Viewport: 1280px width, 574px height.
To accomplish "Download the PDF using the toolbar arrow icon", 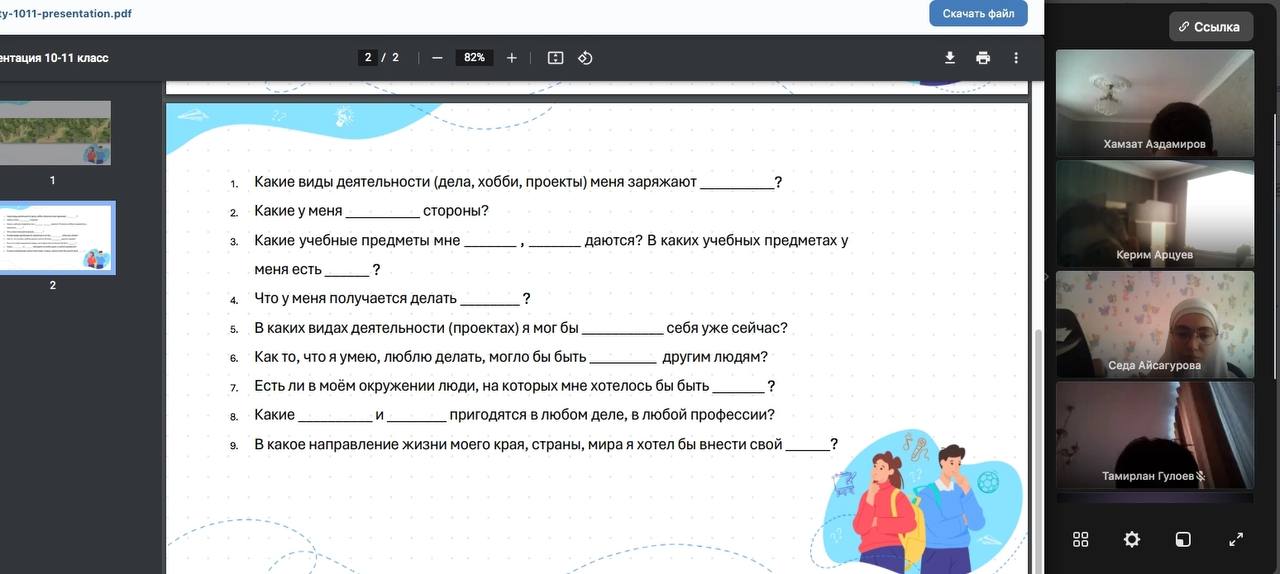I will (x=950, y=58).
